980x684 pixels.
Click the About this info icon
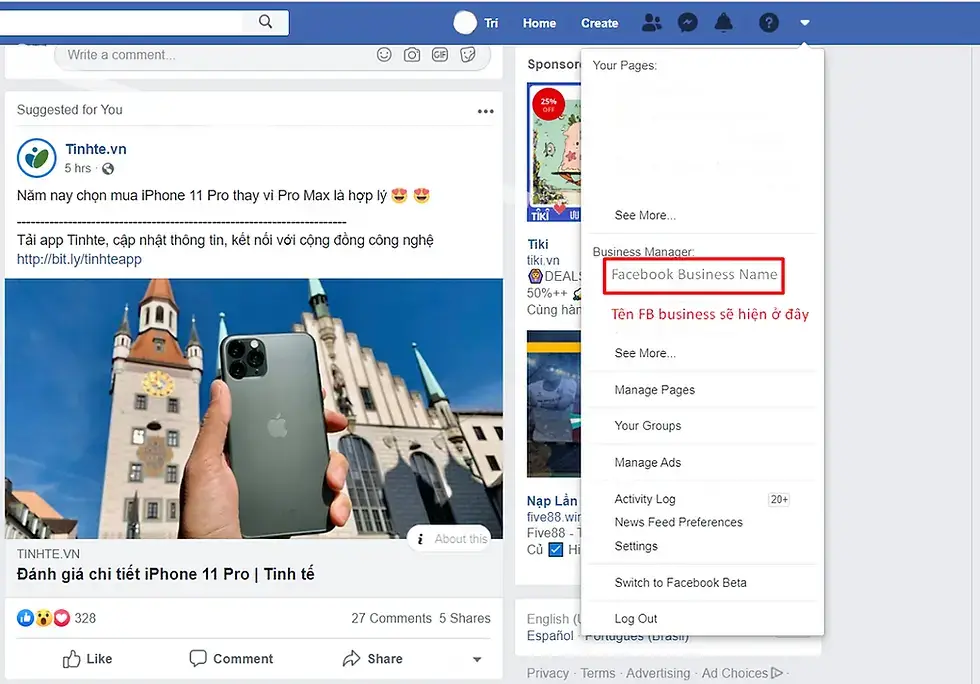tap(420, 539)
